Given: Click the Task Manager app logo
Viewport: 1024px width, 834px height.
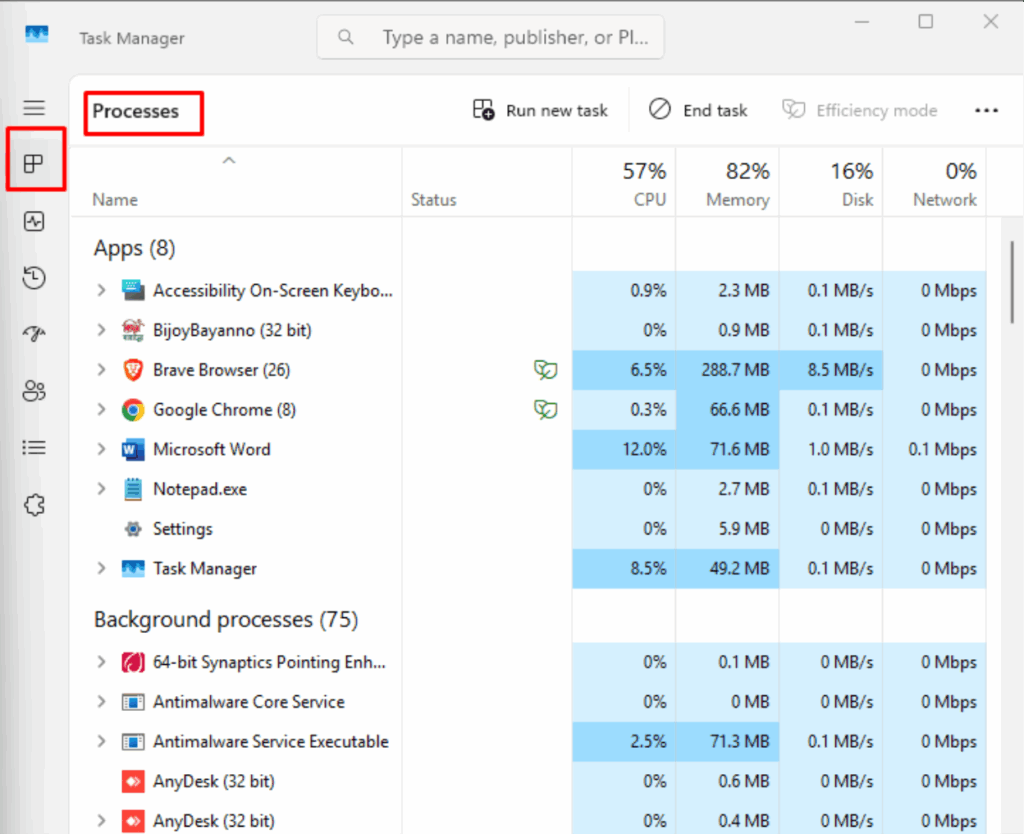Looking at the screenshot, I should pos(37,33).
